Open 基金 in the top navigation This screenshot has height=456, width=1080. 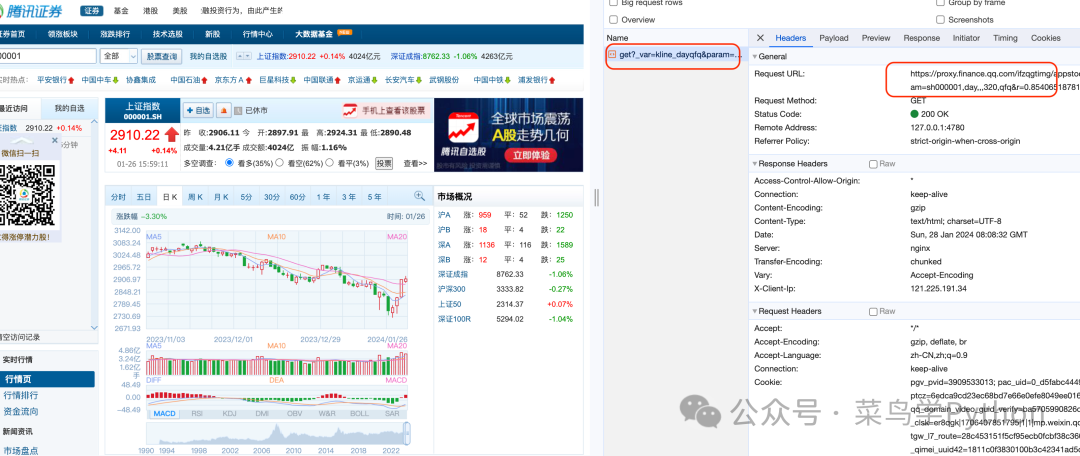[x=121, y=10]
